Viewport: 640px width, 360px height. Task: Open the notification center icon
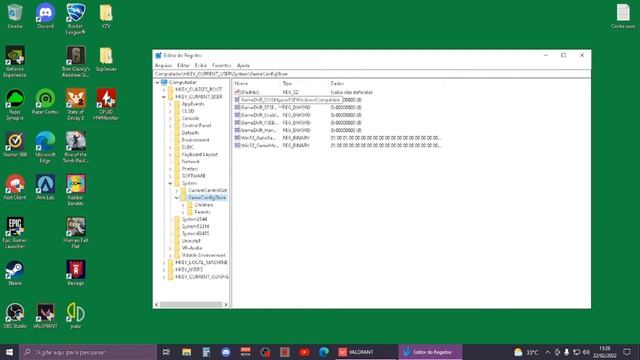[627, 352]
